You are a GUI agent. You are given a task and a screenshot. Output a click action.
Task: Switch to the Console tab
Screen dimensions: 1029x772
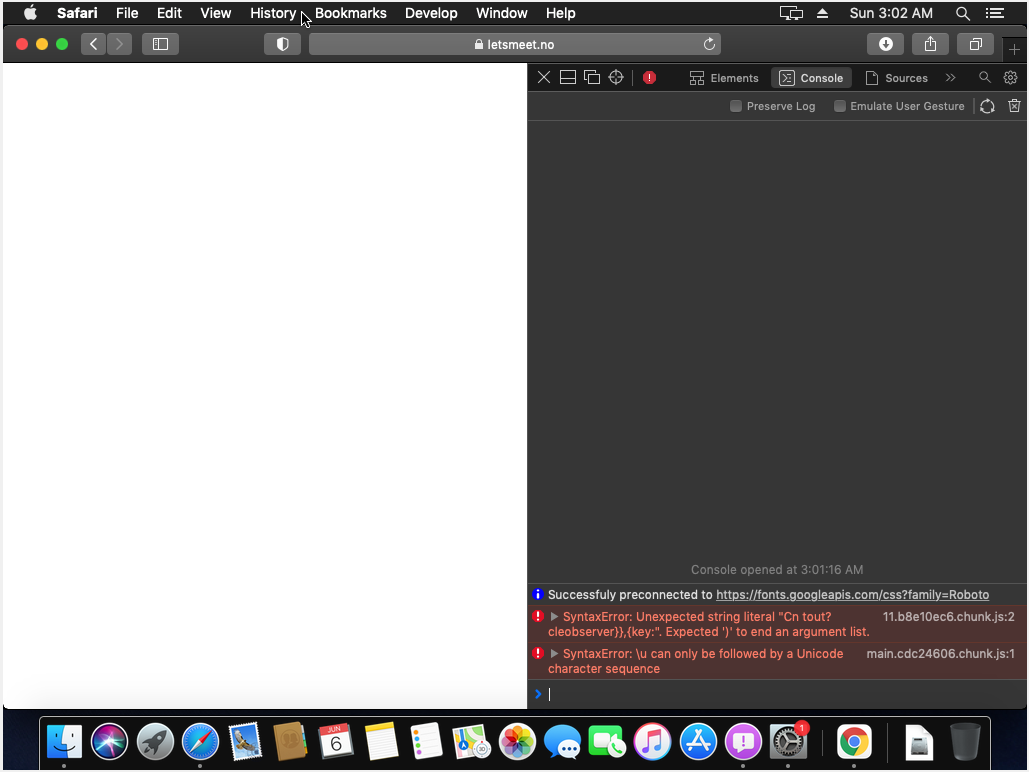click(811, 78)
